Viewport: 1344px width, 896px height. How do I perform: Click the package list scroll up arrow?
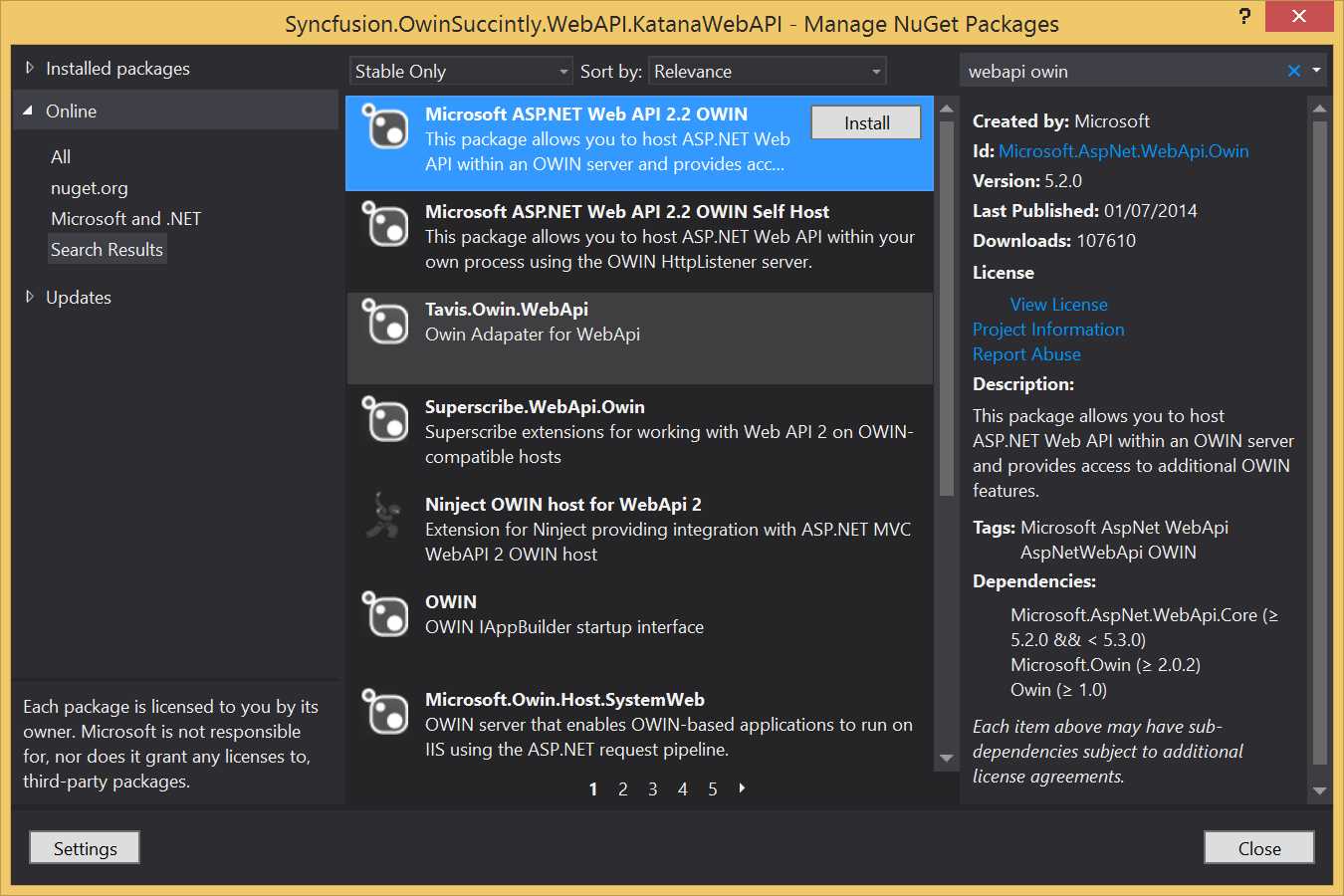[x=947, y=108]
